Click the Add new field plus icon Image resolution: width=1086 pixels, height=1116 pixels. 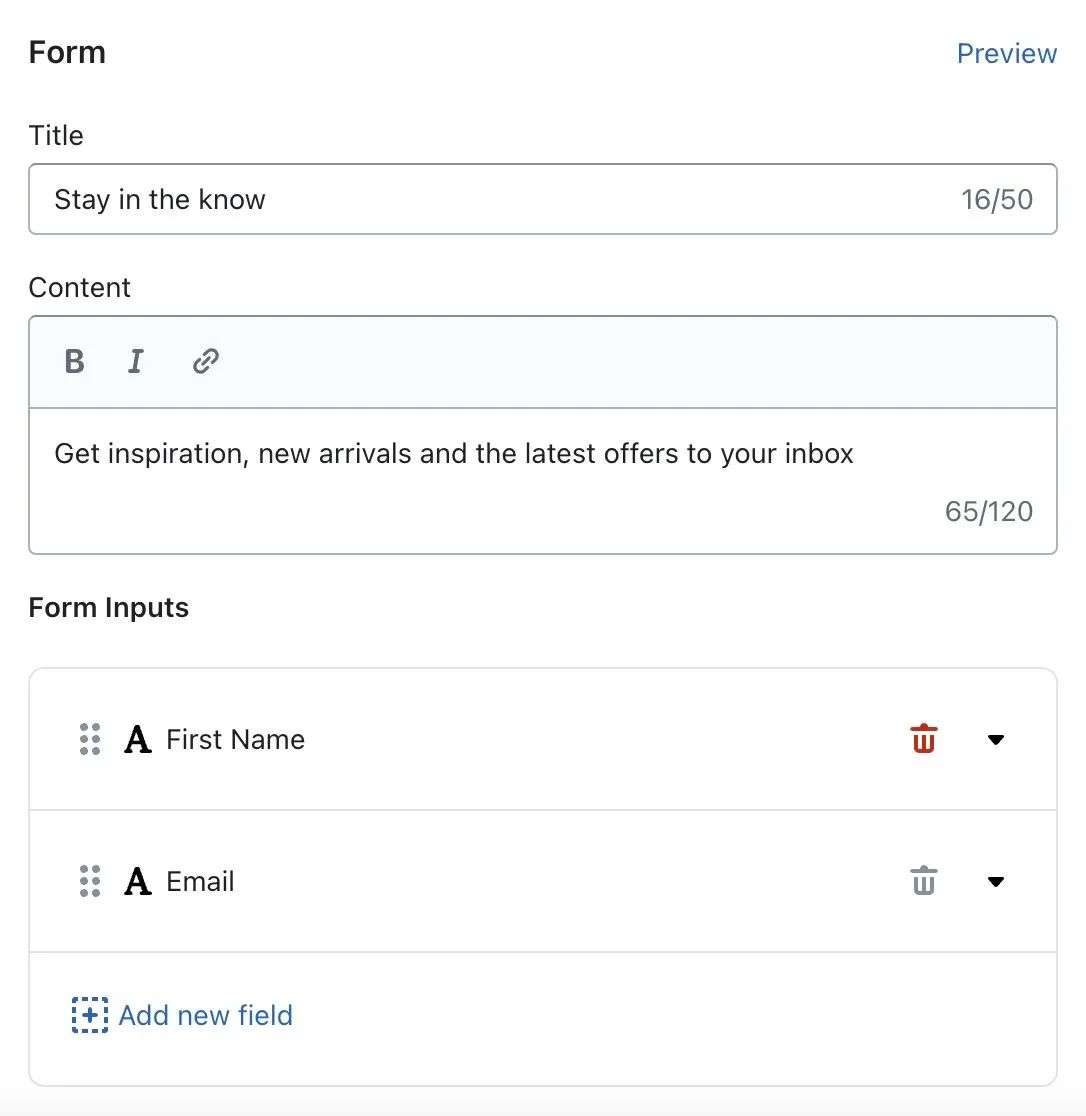(90, 1015)
